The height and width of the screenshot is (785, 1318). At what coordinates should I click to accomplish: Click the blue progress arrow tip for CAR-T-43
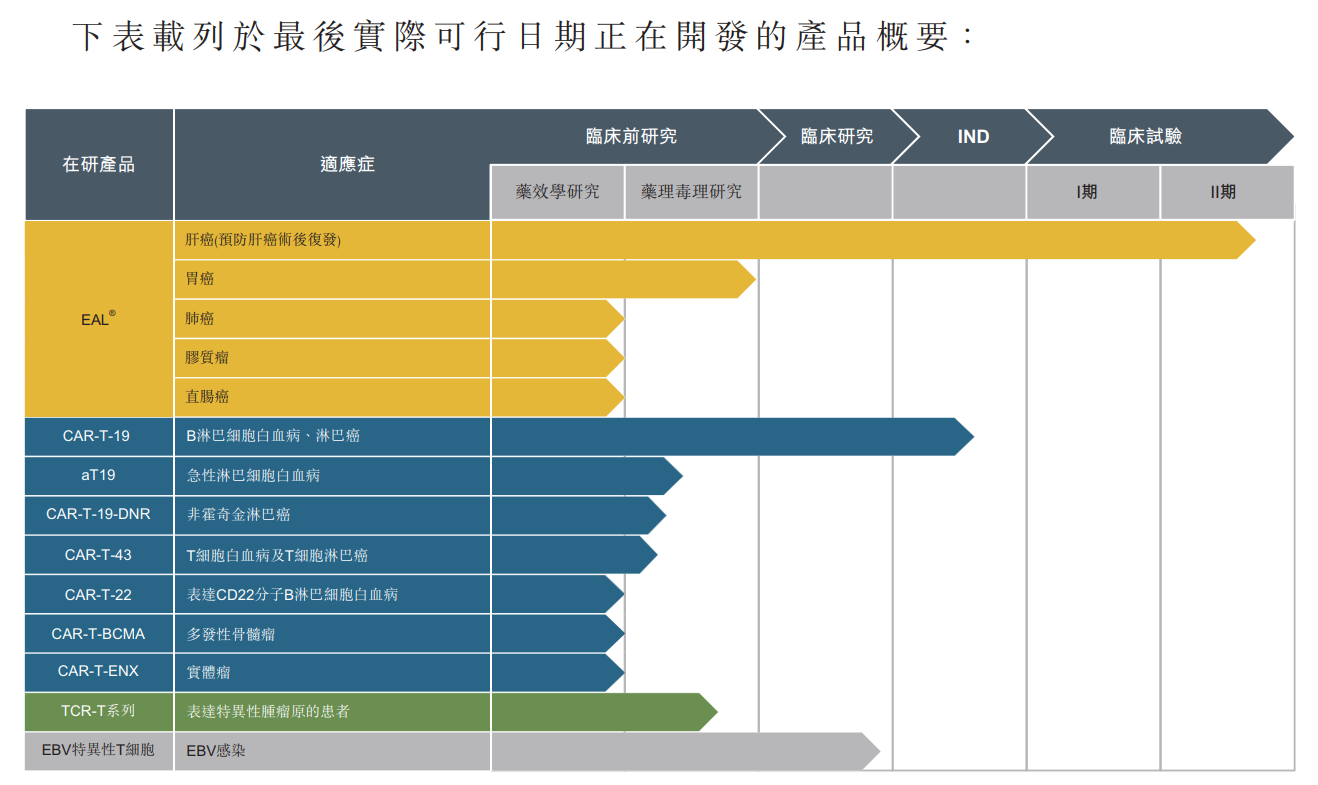tap(648, 555)
